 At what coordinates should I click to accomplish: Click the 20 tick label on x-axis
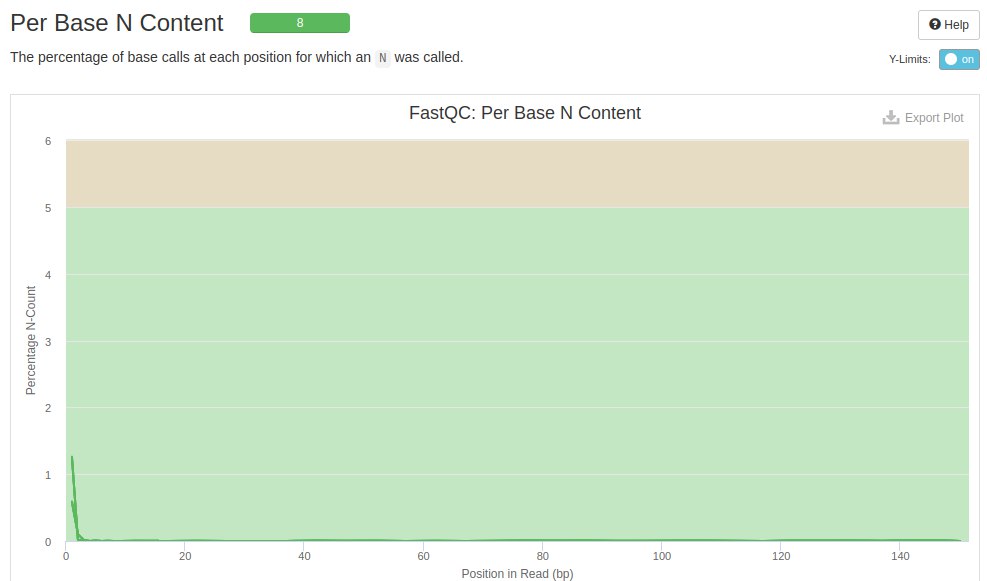(185, 556)
